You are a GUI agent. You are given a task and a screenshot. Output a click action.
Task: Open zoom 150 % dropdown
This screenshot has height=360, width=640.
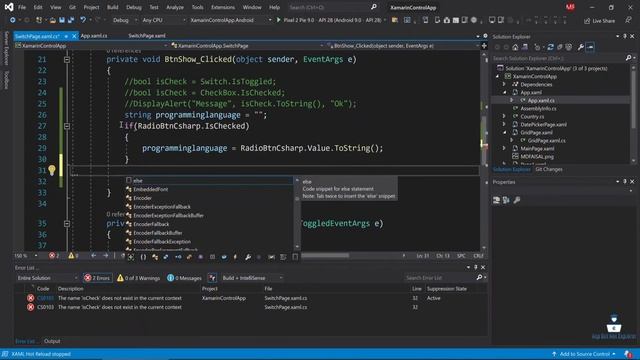26,256
